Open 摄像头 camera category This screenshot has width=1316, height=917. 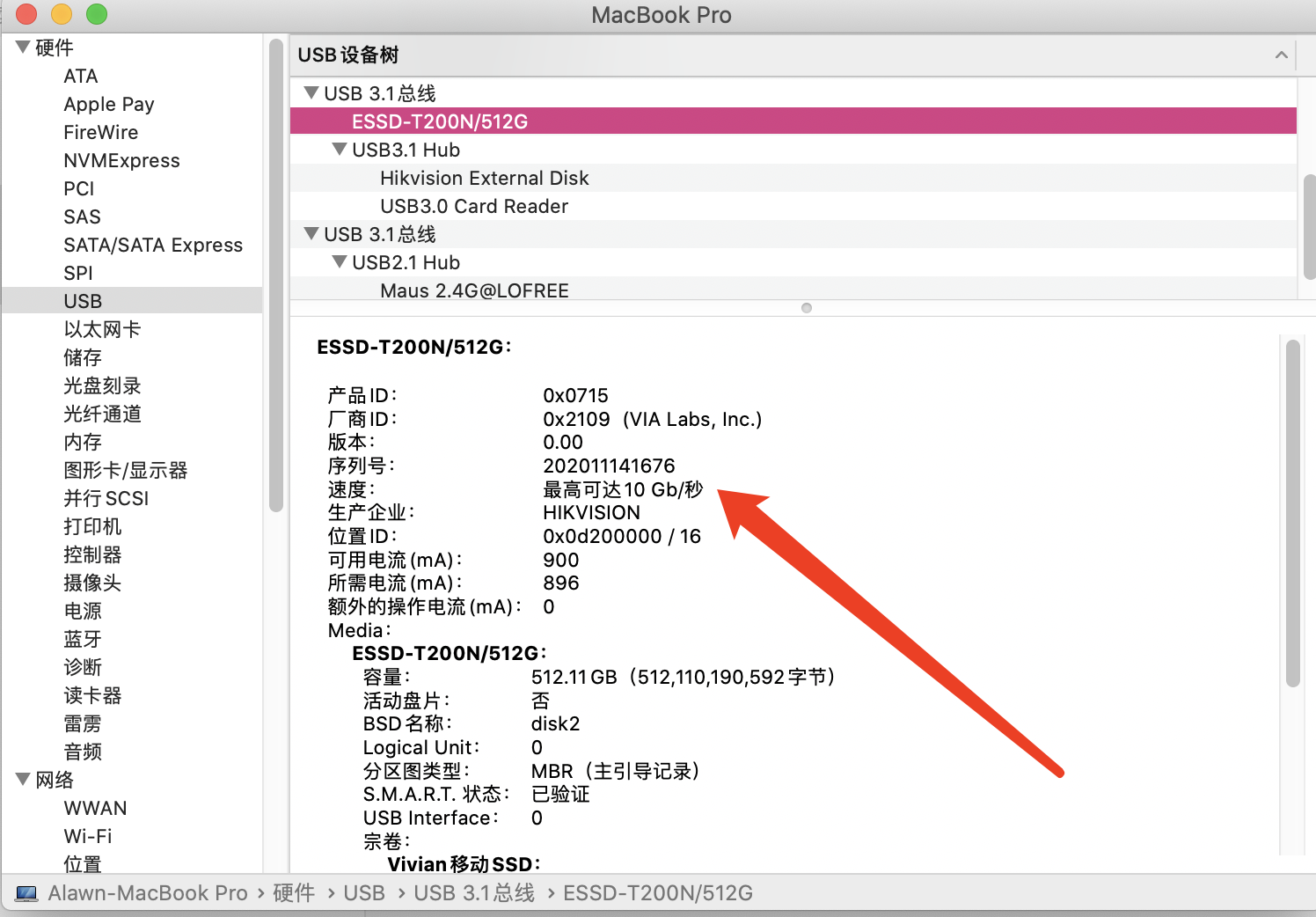(x=92, y=583)
